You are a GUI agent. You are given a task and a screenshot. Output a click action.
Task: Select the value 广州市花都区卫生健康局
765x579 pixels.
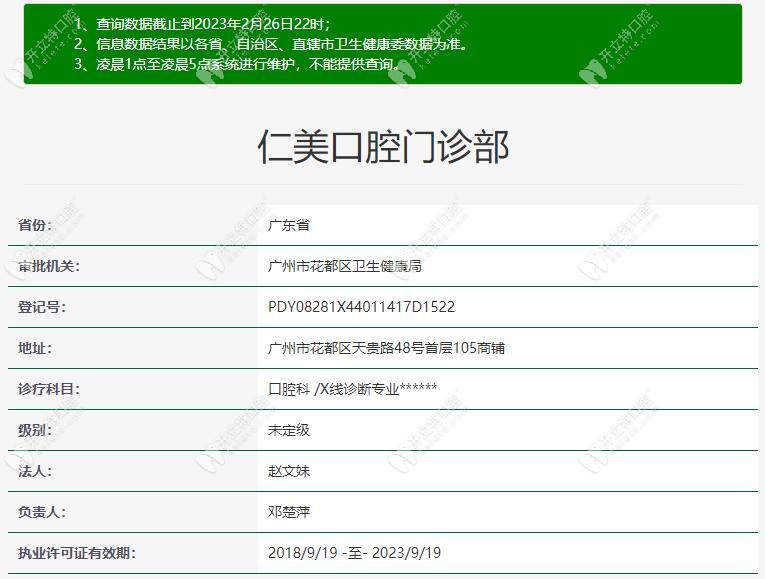(345, 266)
